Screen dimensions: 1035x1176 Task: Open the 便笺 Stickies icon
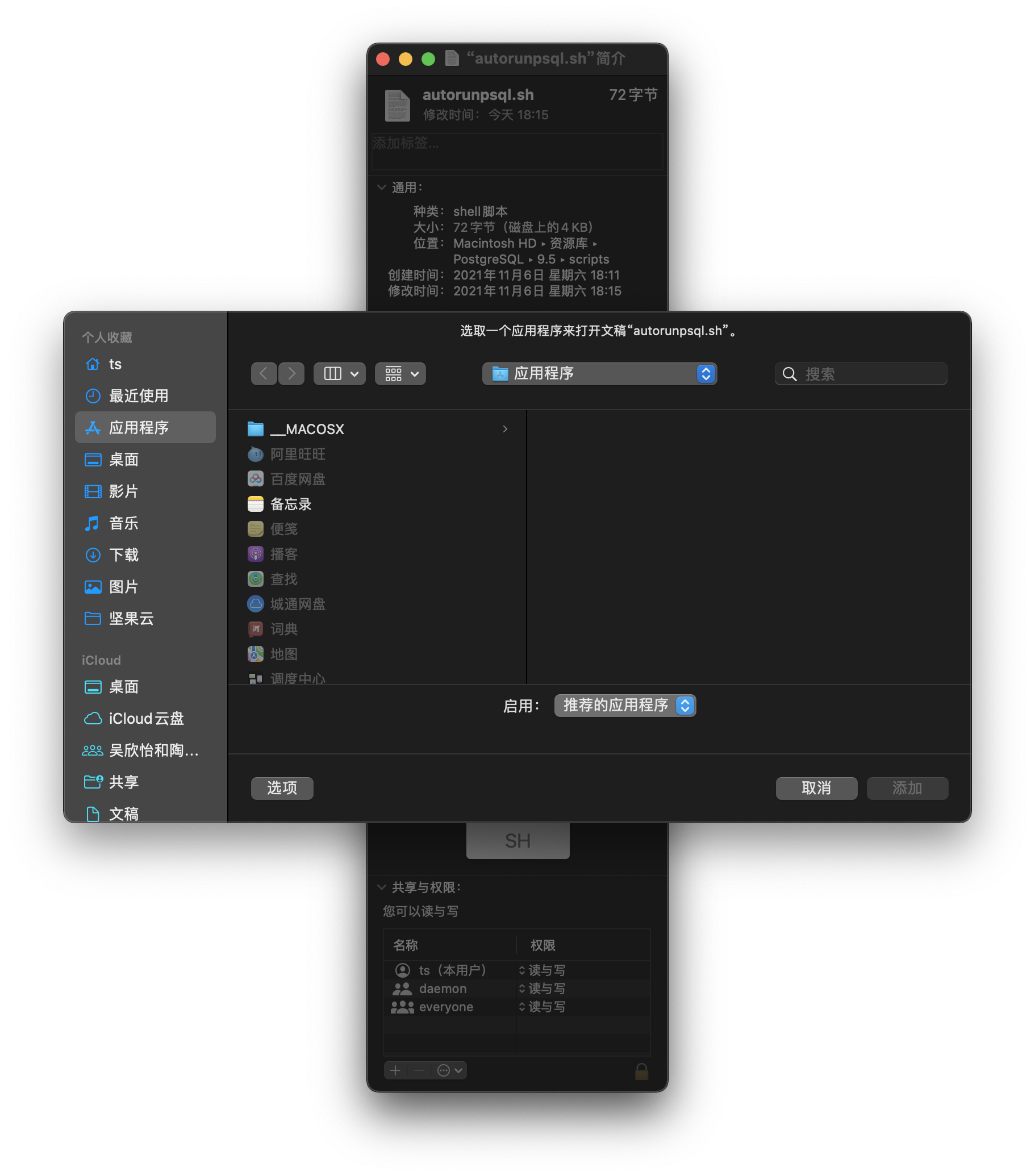click(x=284, y=529)
